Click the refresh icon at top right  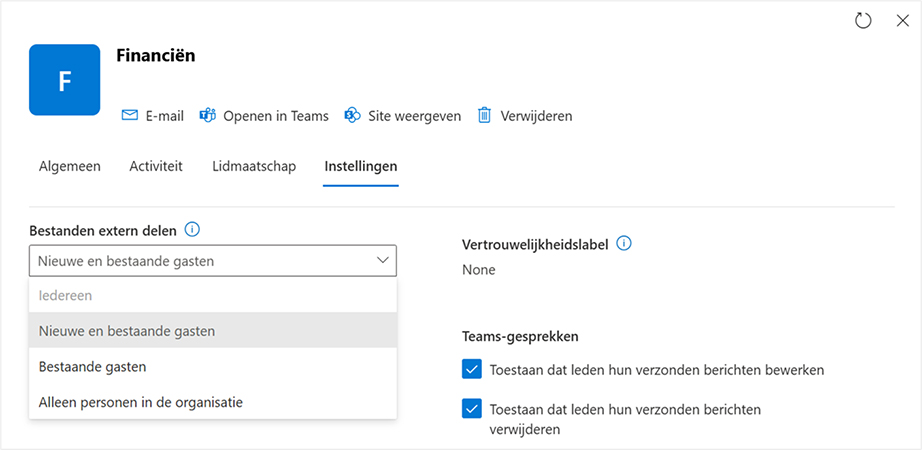tap(863, 21)
